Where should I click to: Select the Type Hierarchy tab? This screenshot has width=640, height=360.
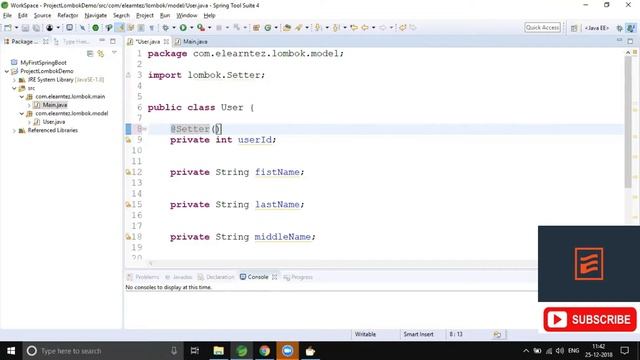pos(72,42)
